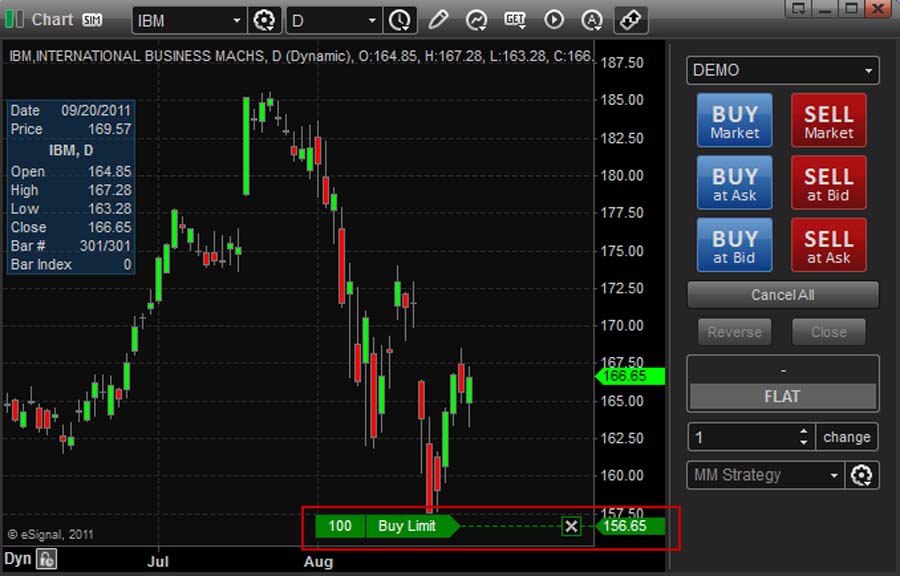The width and height of the screenshot is (900, 576).
Task: Expand the IBM symbol dropdown
Action: pos(236,21)
